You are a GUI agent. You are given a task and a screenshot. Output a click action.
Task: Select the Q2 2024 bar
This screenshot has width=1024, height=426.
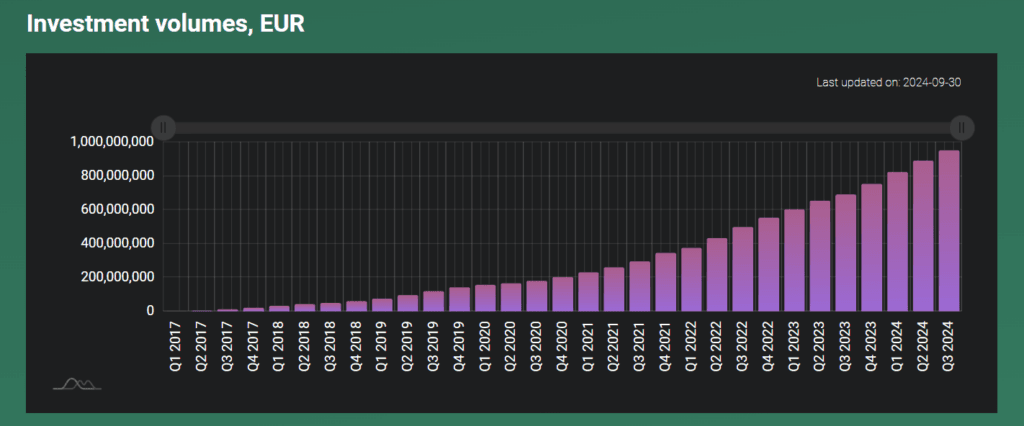coord(923,236)
